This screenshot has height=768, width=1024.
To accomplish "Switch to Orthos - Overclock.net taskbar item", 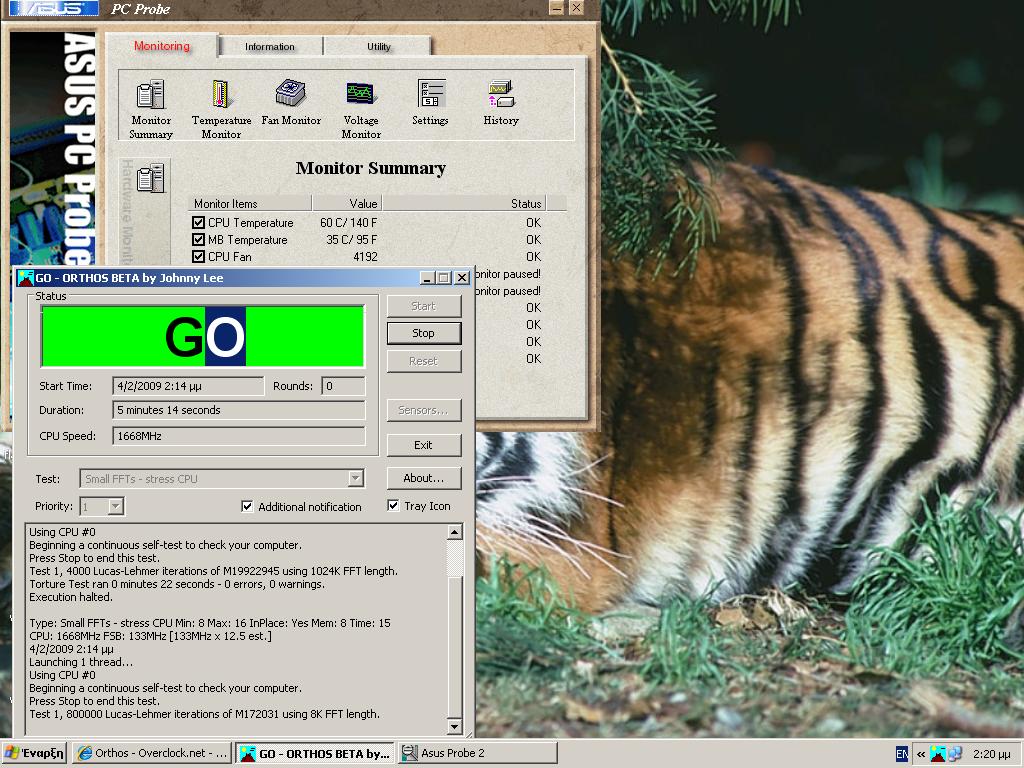I will (151, 753).
